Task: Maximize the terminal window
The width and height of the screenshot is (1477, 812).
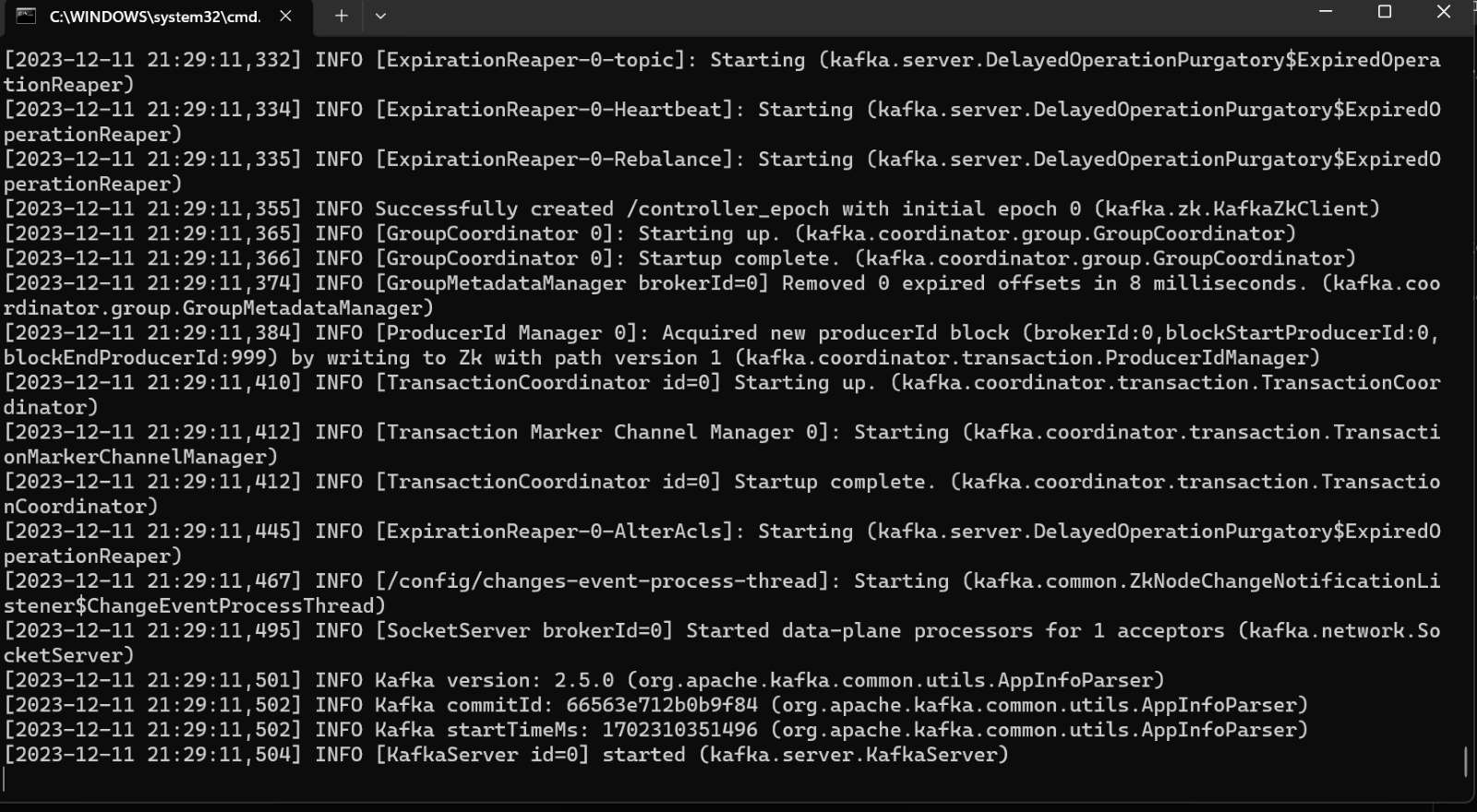Action: click(x=1385, y=12)
